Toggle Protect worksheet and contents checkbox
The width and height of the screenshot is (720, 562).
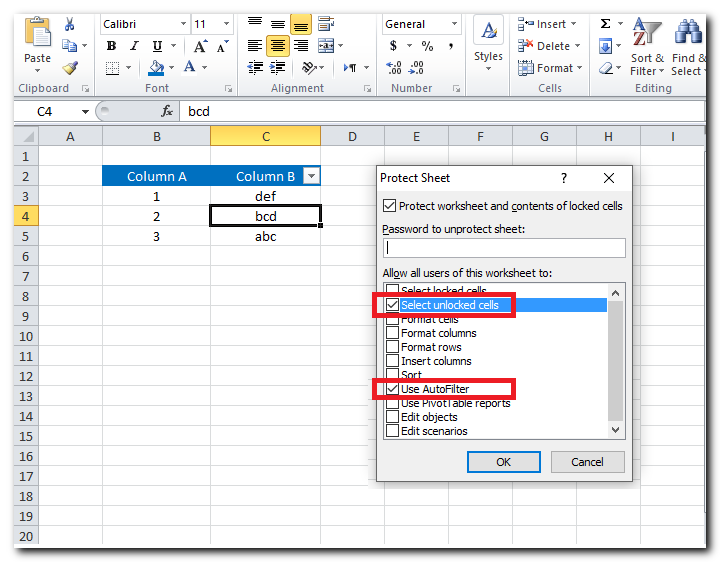click(389, 206)
